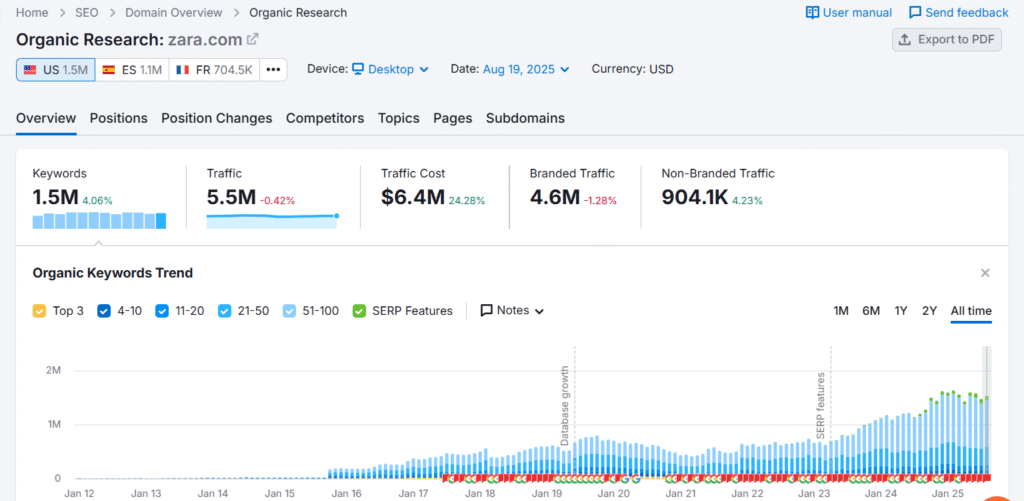1024x501 pixels.
Task: Click the US flag icon
Action: pos(30,70)
